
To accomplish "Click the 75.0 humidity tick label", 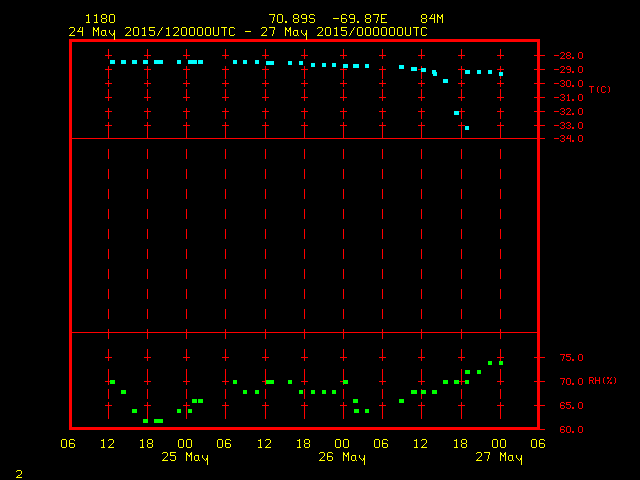I will point(568,358).
